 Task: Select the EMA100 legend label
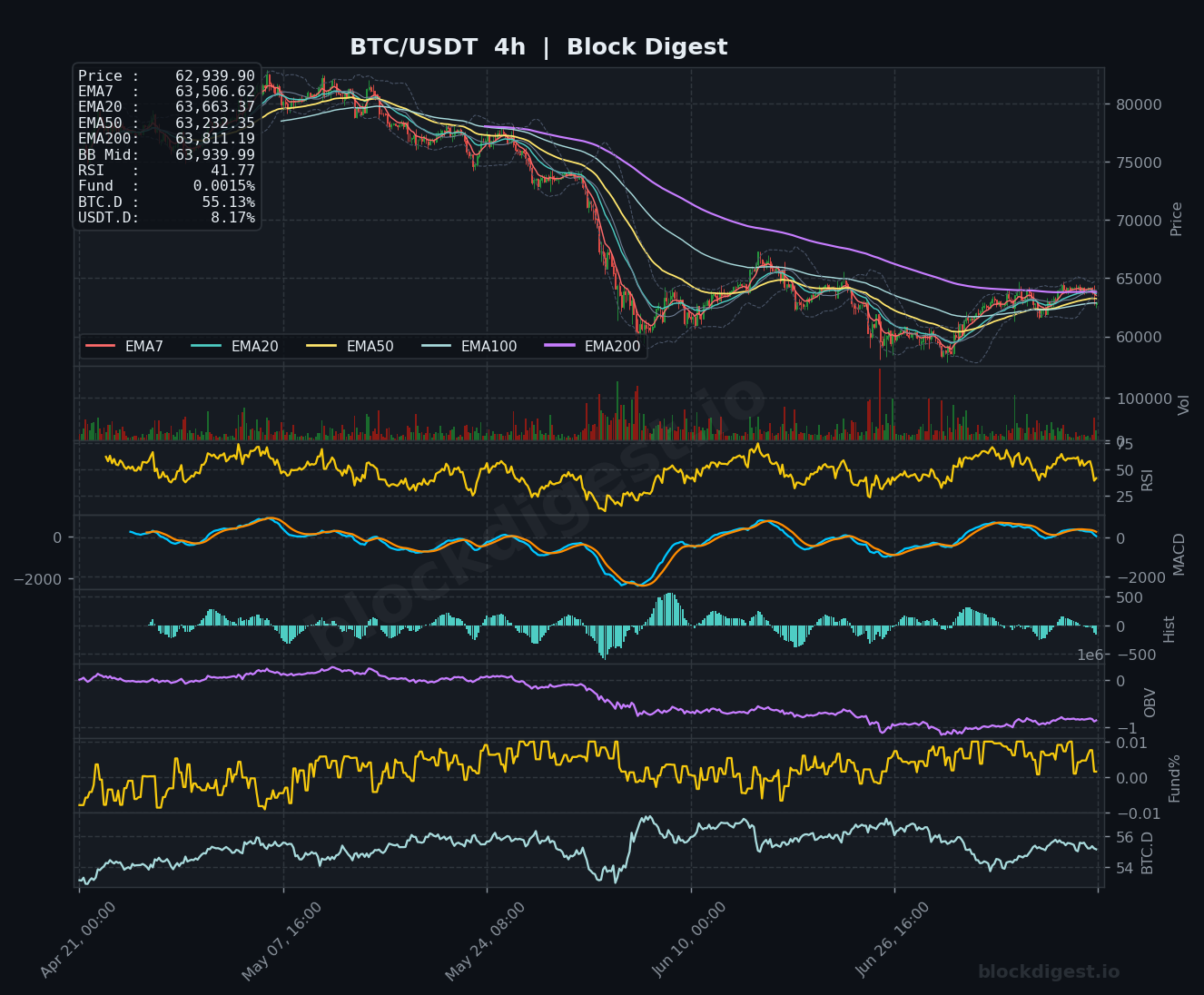(489, 346)
